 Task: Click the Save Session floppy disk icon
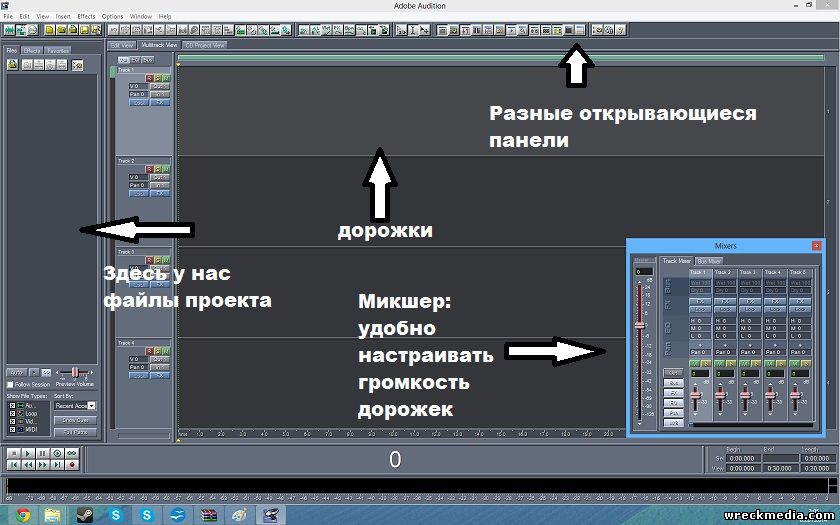[x=85, y=30]
